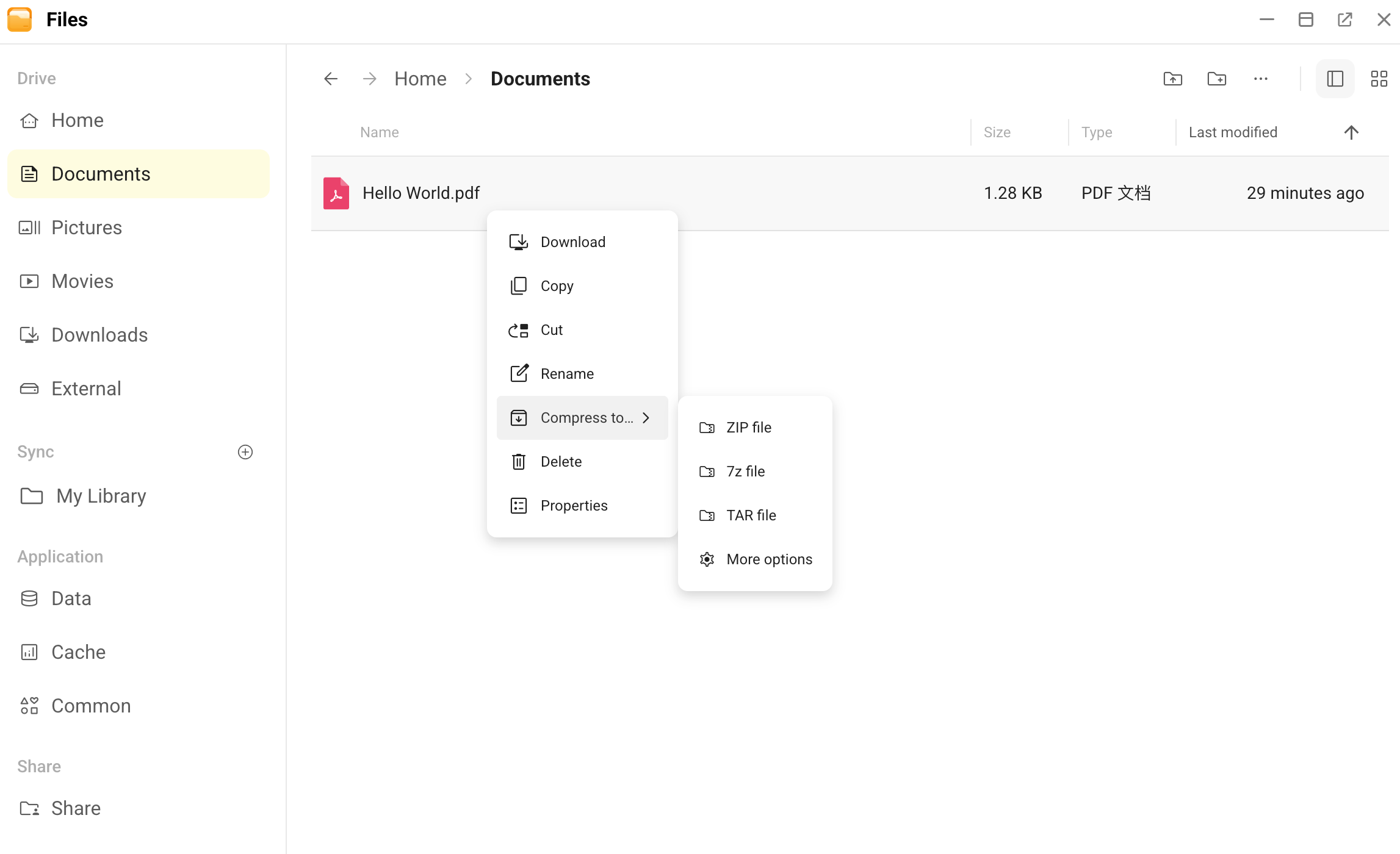Click the gear icon beside More options
Viewport: 1400px width, 854px height.
(707, 559)
